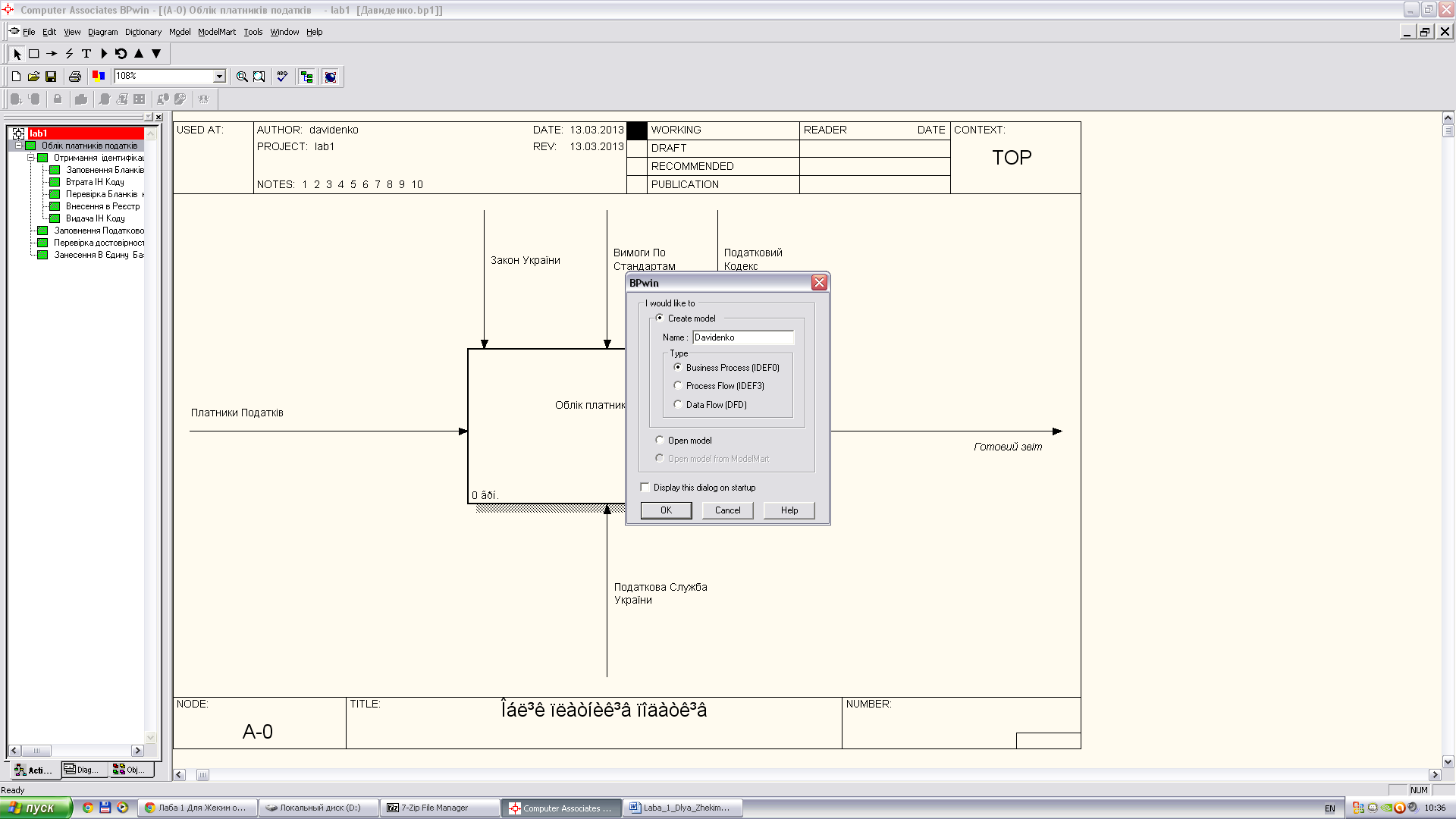This screenshot has height=819, width=1456.
Task: Click the diagram horizontal scrollbar thumb
Action: coord(202,775)
